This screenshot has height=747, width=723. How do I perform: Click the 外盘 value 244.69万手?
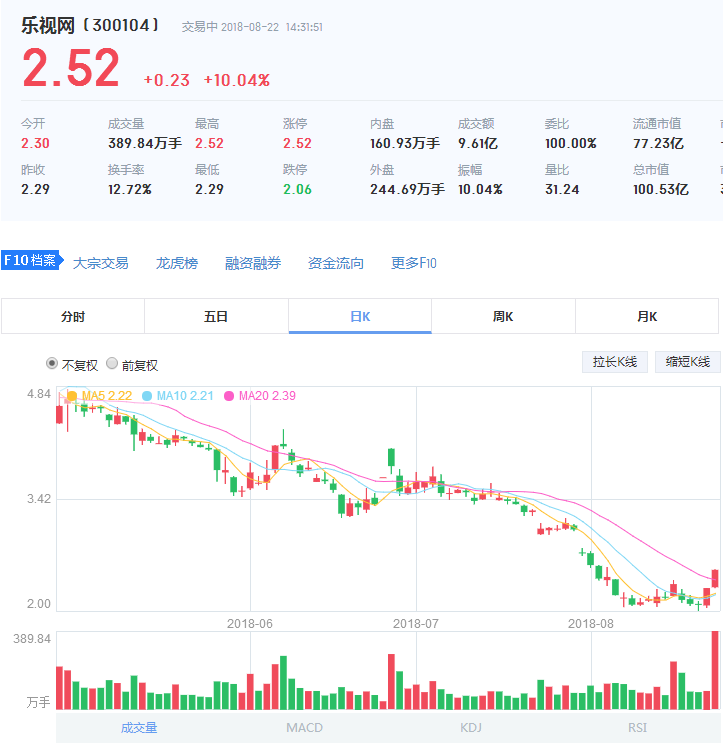pos(408,190)
